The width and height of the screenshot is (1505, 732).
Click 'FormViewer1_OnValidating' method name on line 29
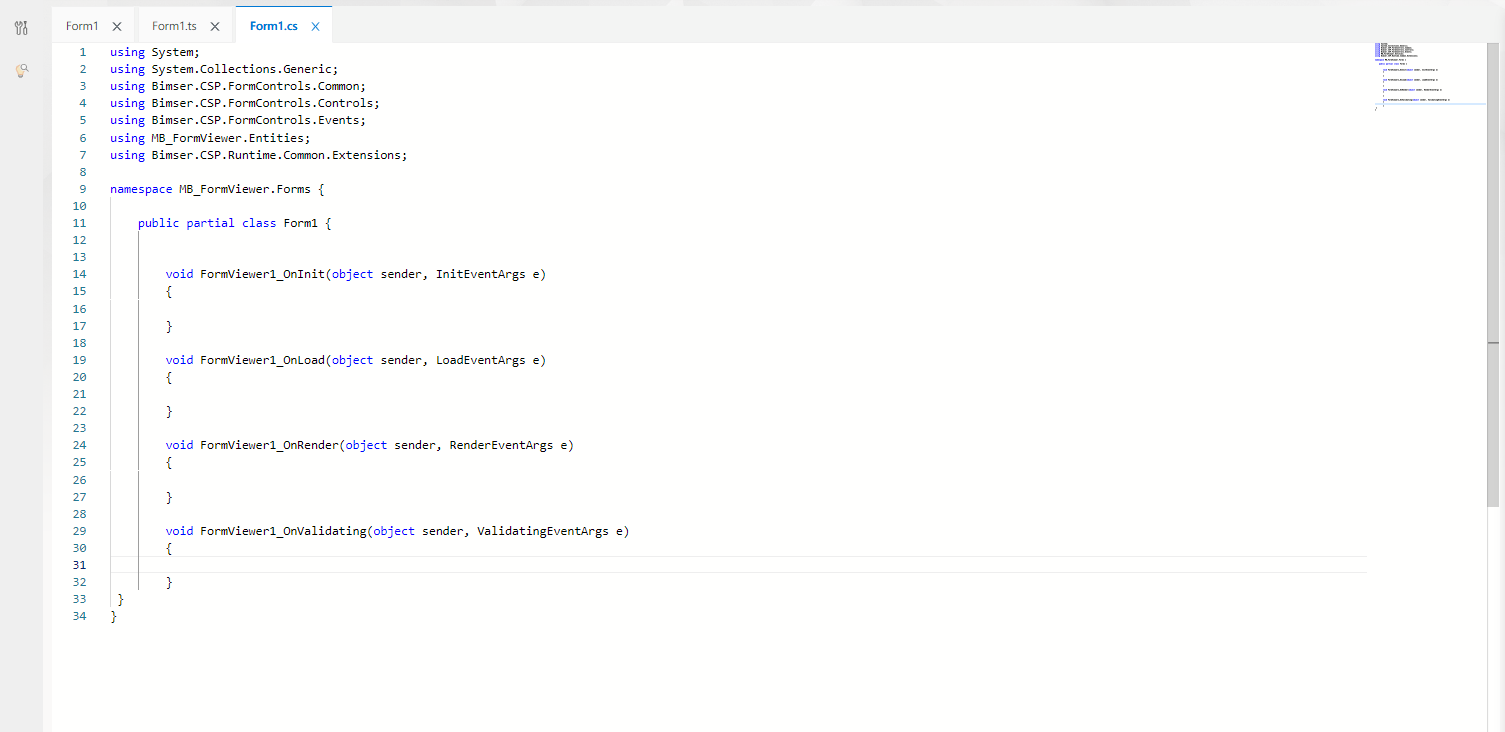click(x=284, y=531)
